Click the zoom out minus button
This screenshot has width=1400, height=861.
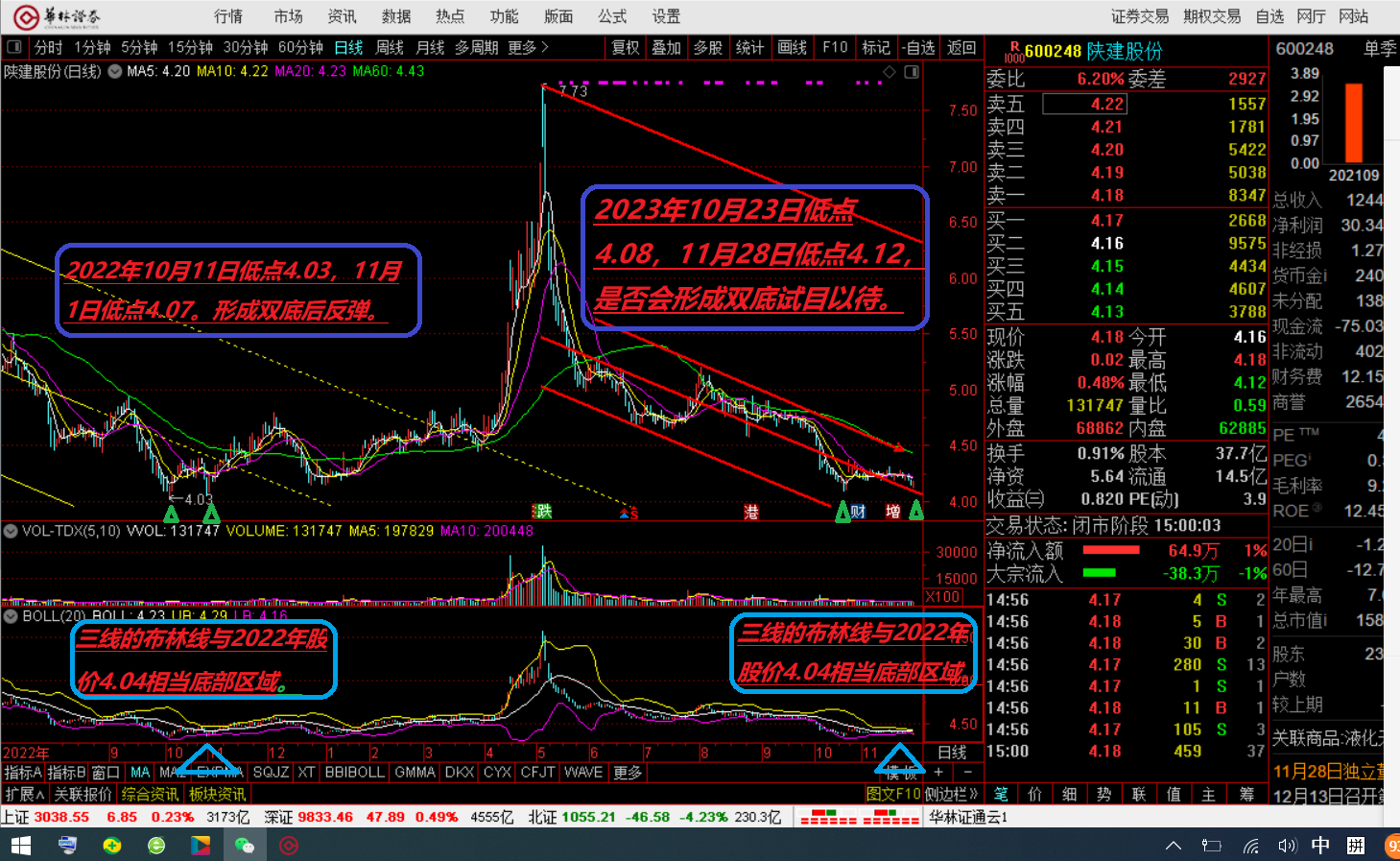pyautogui.click(x=967, y=772)
